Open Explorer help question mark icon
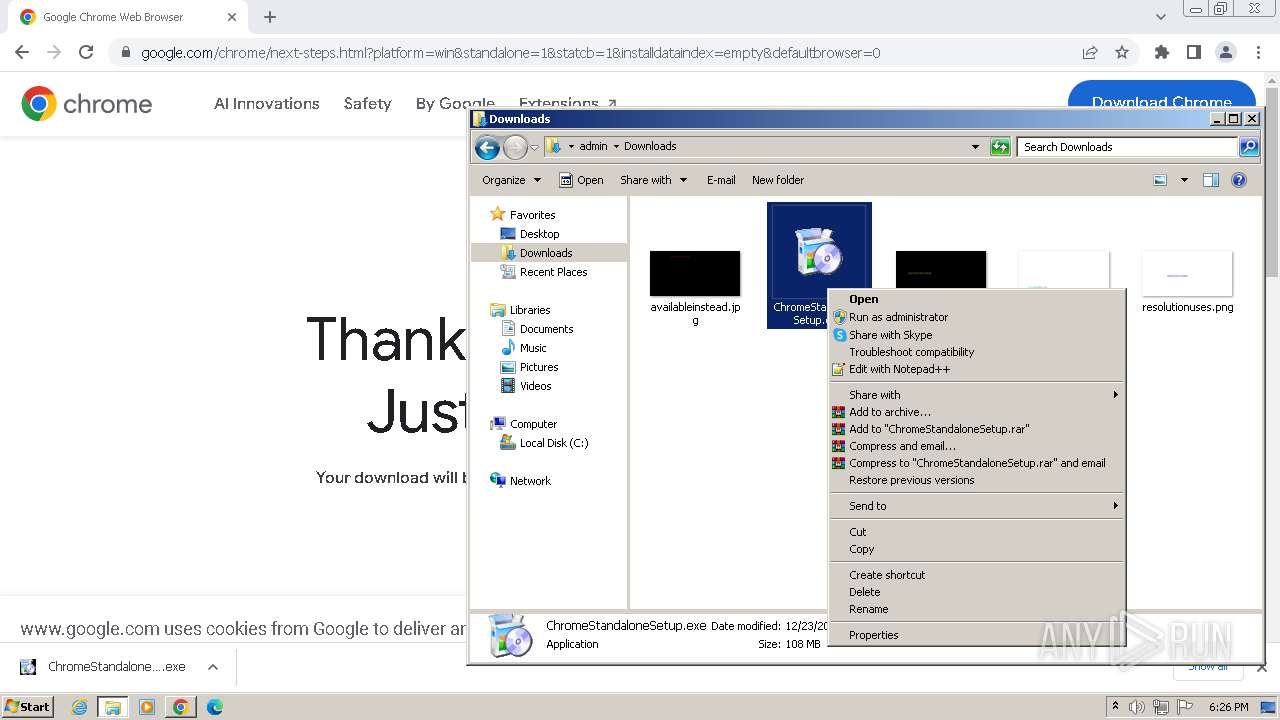 [x=1239, y=180]
